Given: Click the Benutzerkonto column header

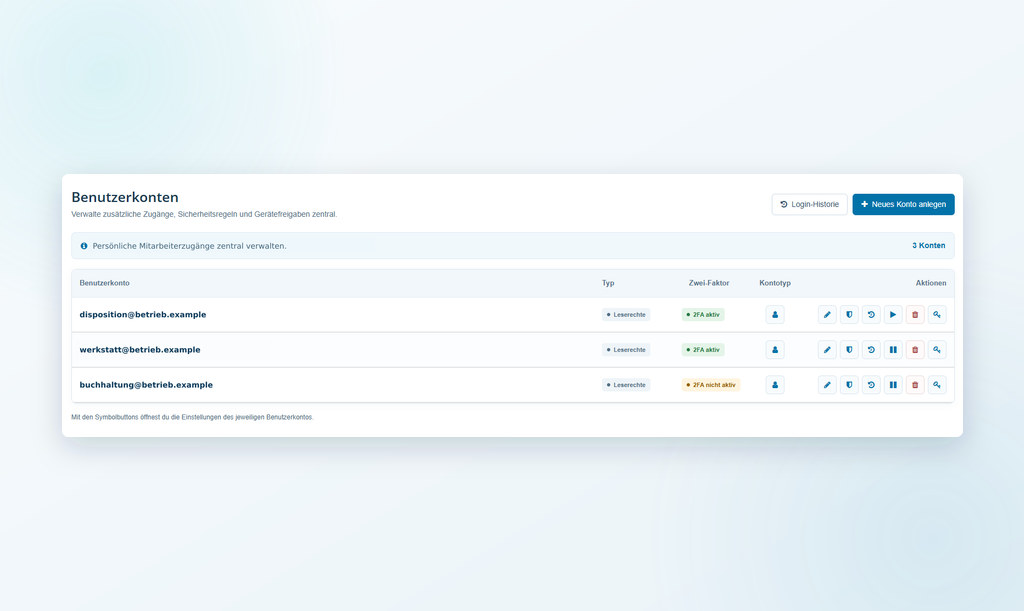Looking at the screenshot, I should coord(104,283).
